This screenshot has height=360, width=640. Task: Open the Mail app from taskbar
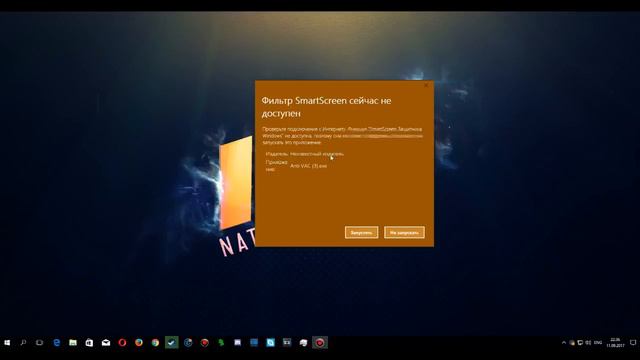pos(106,343)
